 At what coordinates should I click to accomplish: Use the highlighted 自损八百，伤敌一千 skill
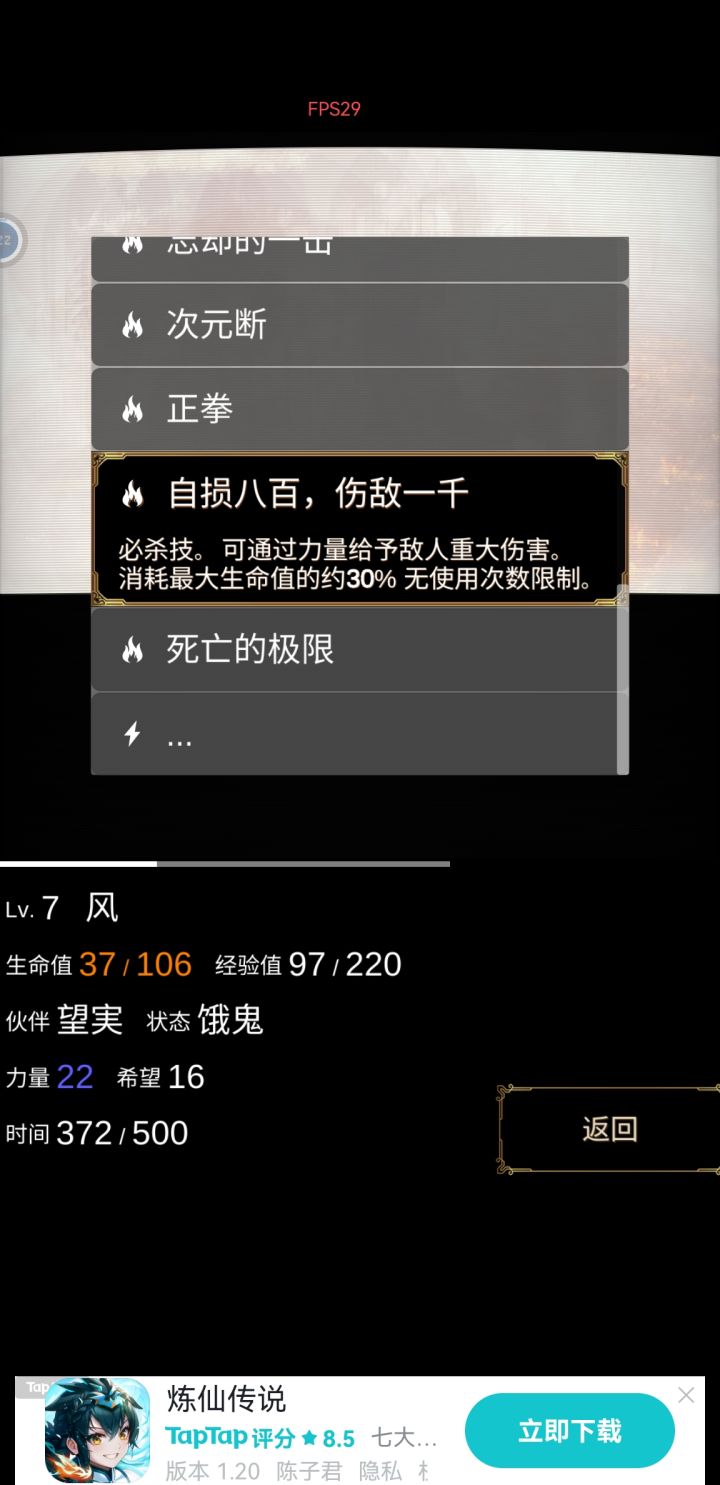click(360, 529)
